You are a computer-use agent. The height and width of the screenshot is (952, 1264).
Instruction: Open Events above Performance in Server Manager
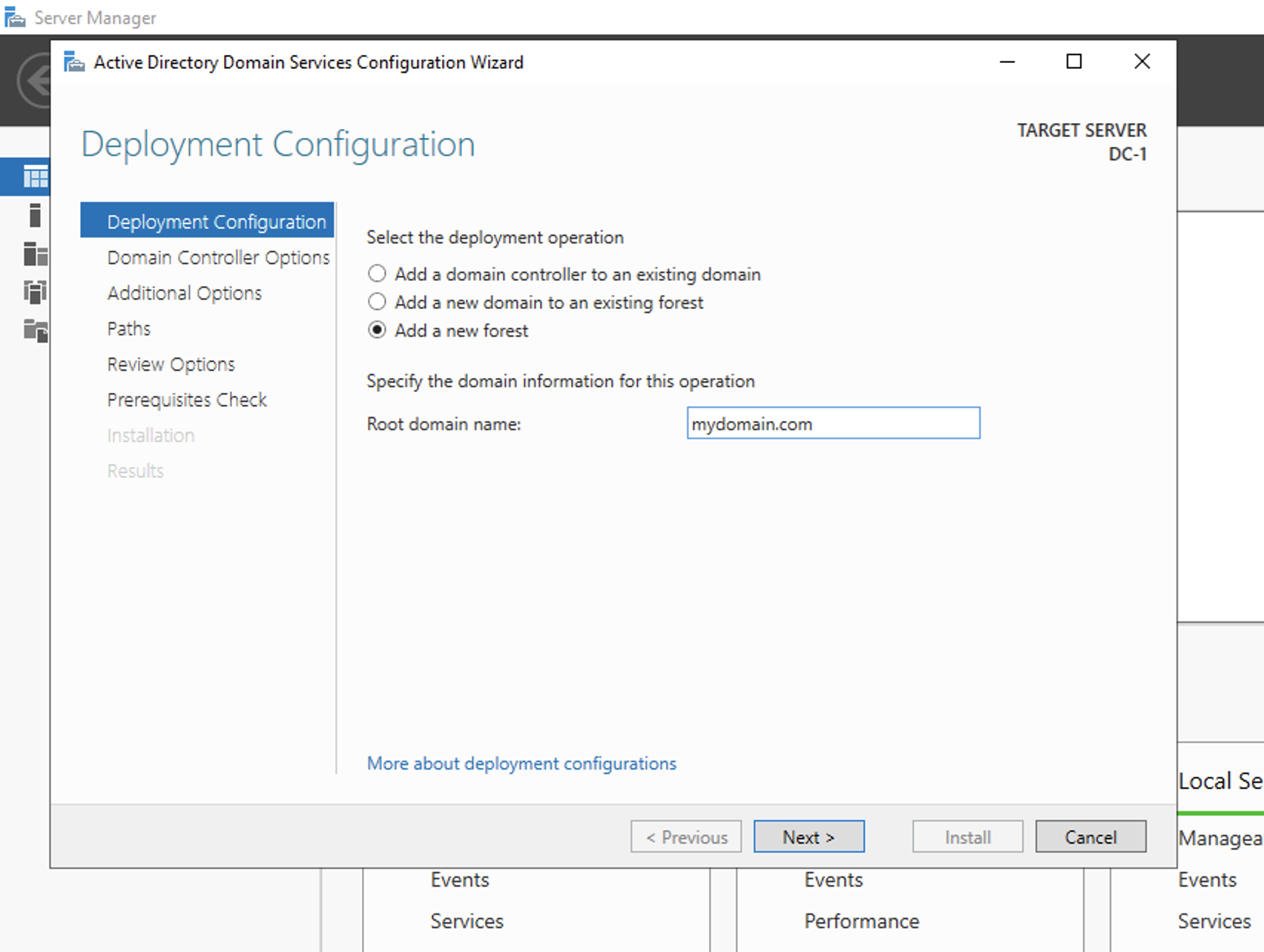pos(833,879)
